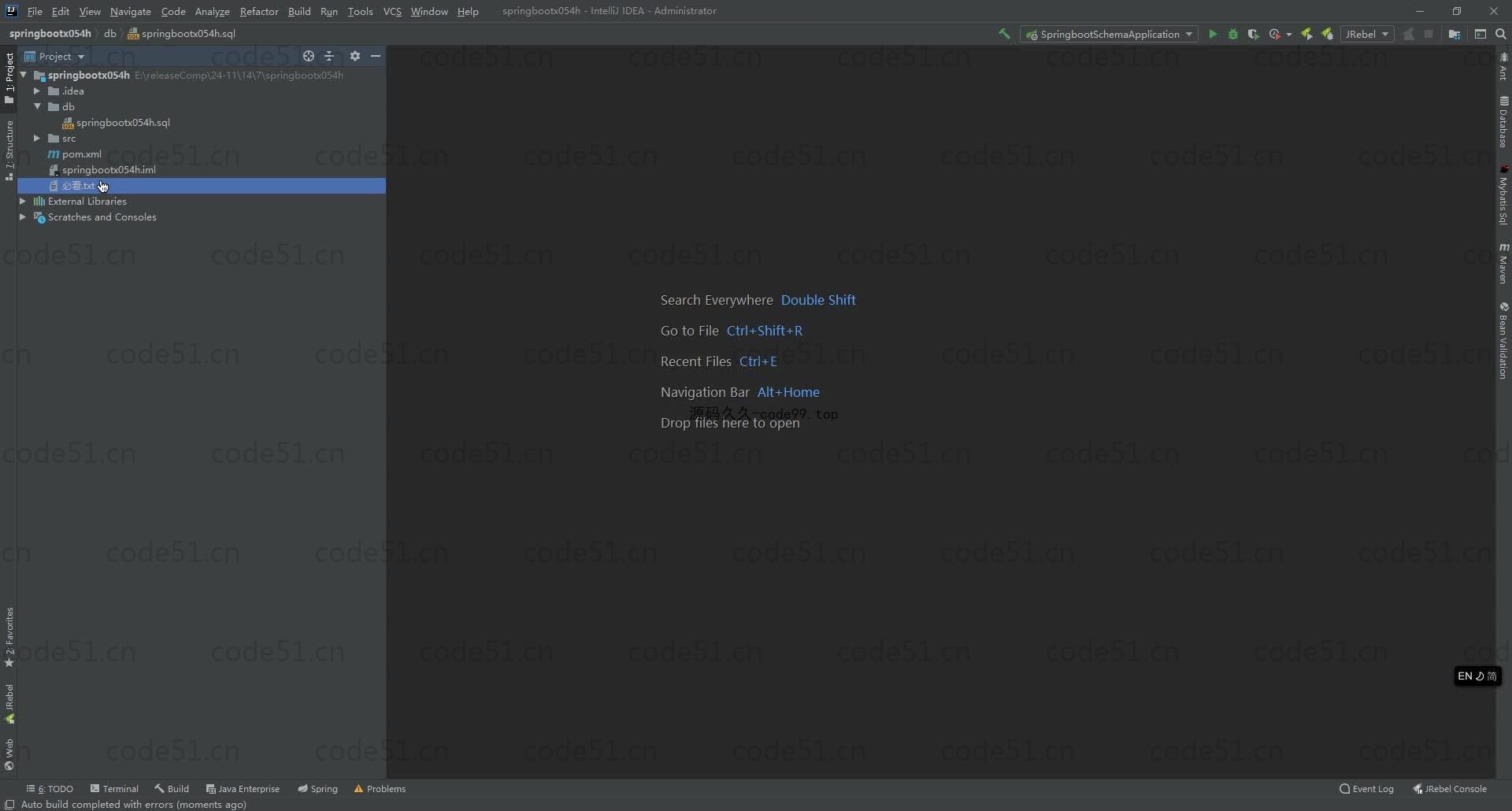Click the locate current file target icon
Screen dimensions: 1512x811
coord(309,56)
